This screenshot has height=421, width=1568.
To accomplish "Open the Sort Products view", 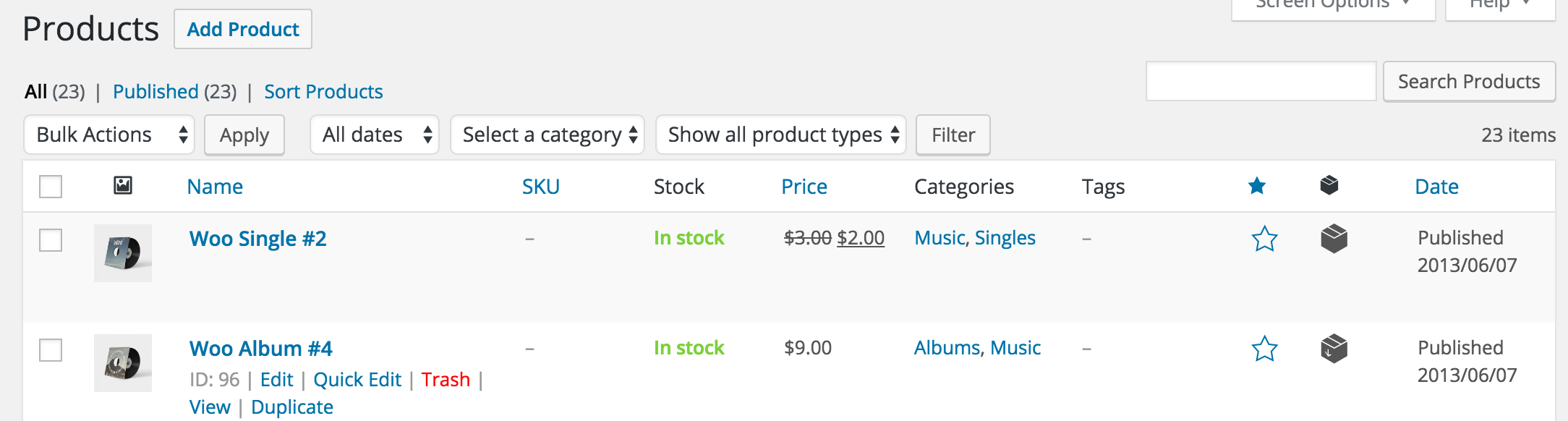I will point(323,92).
